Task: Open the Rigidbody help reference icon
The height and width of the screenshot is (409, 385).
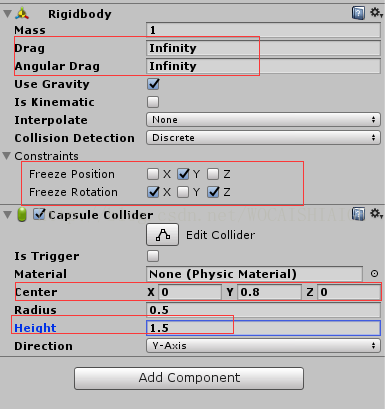Action: (358, 13)
